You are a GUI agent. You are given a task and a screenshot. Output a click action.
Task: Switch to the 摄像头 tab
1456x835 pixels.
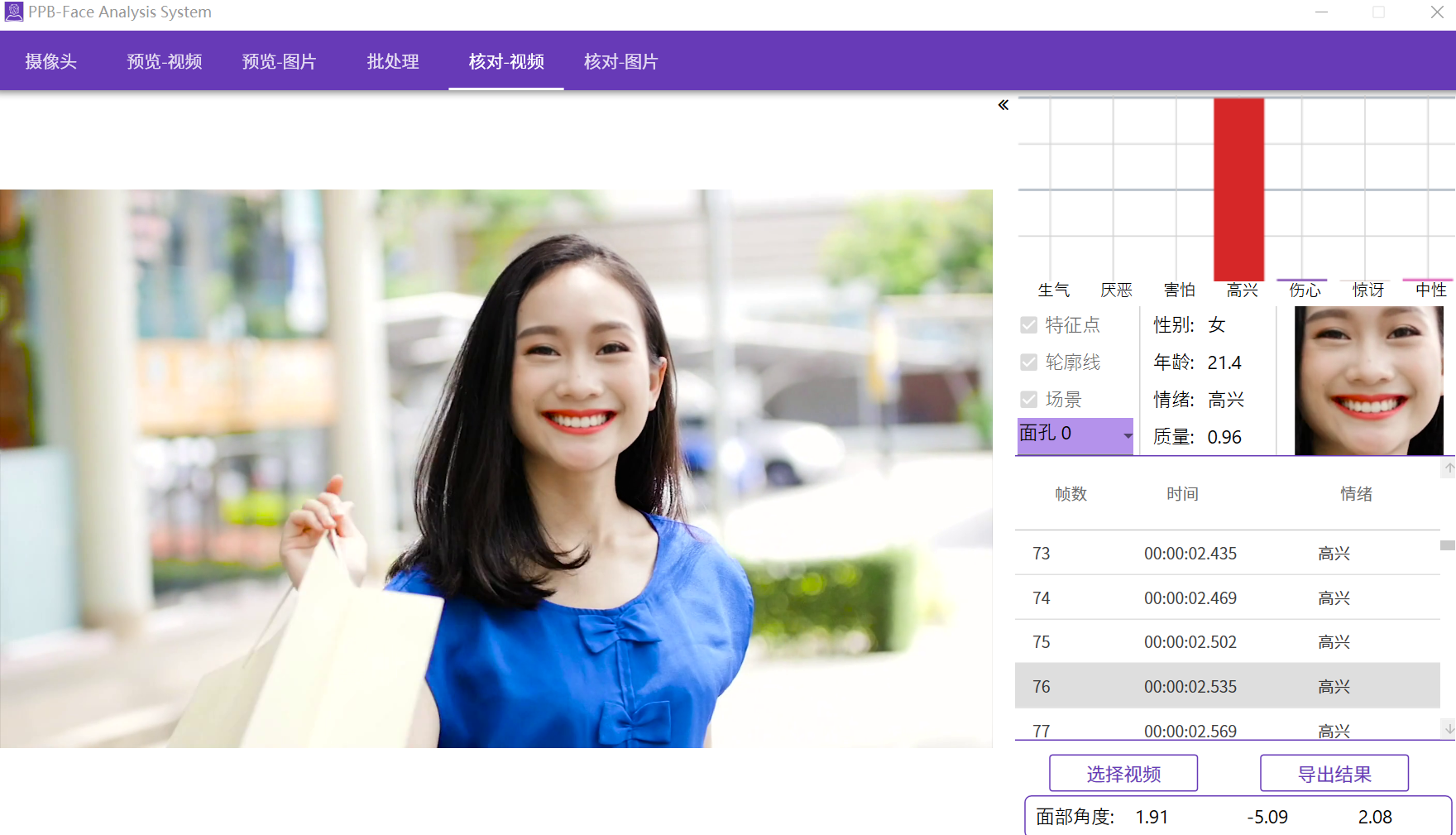(x=50, y=61)
